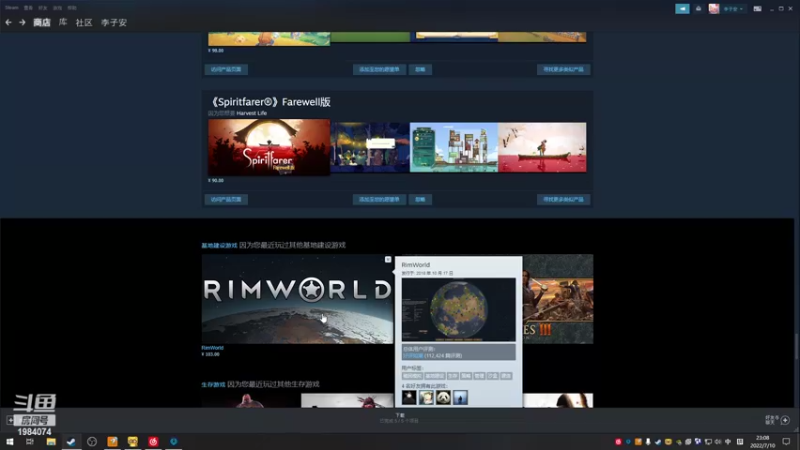Click the Steam taskbar icon
This screenshot has height=450, width=800.
pyautogui.click(x=71, y=442)
